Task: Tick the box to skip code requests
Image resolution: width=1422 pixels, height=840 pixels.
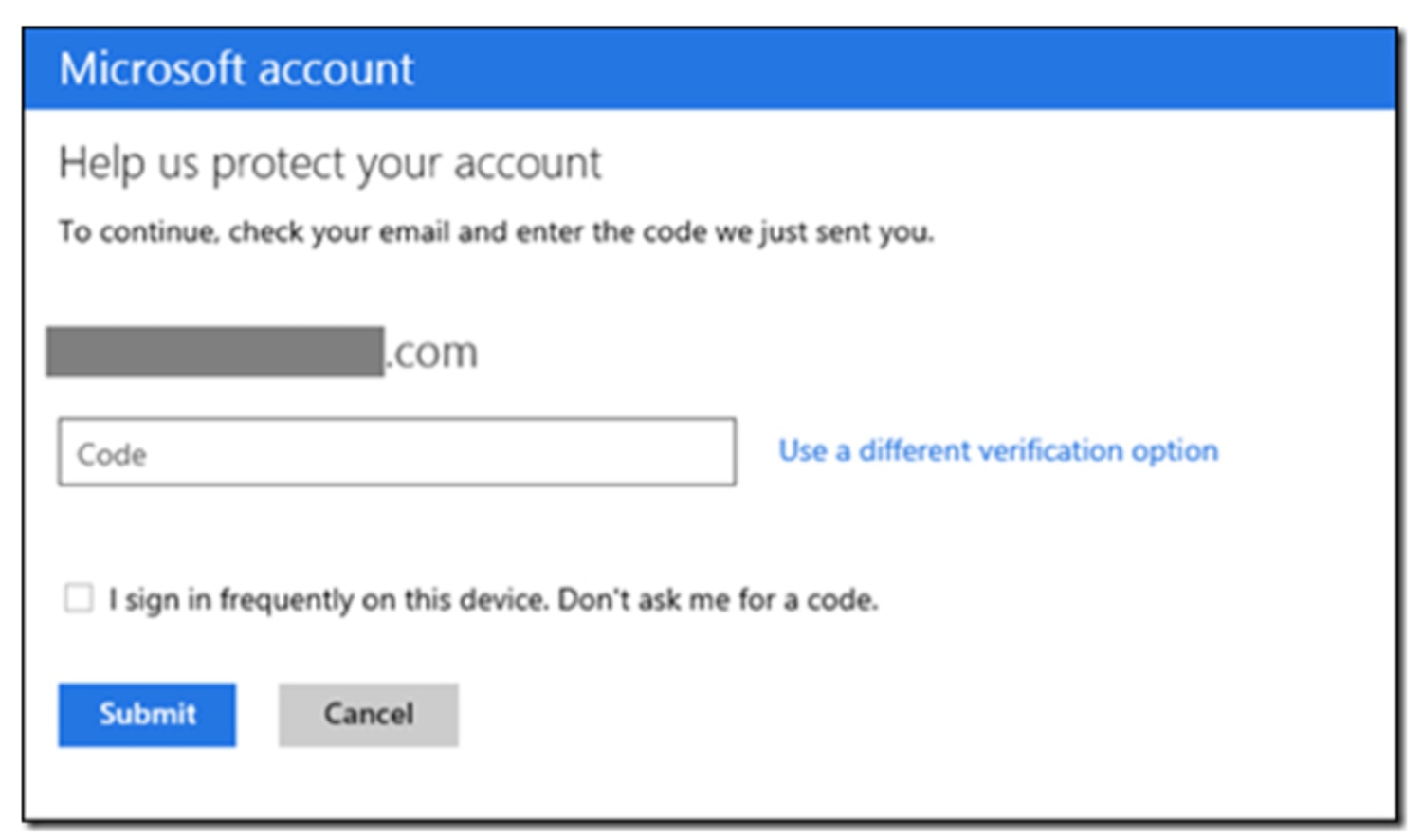Action: (x=79, y=598)
